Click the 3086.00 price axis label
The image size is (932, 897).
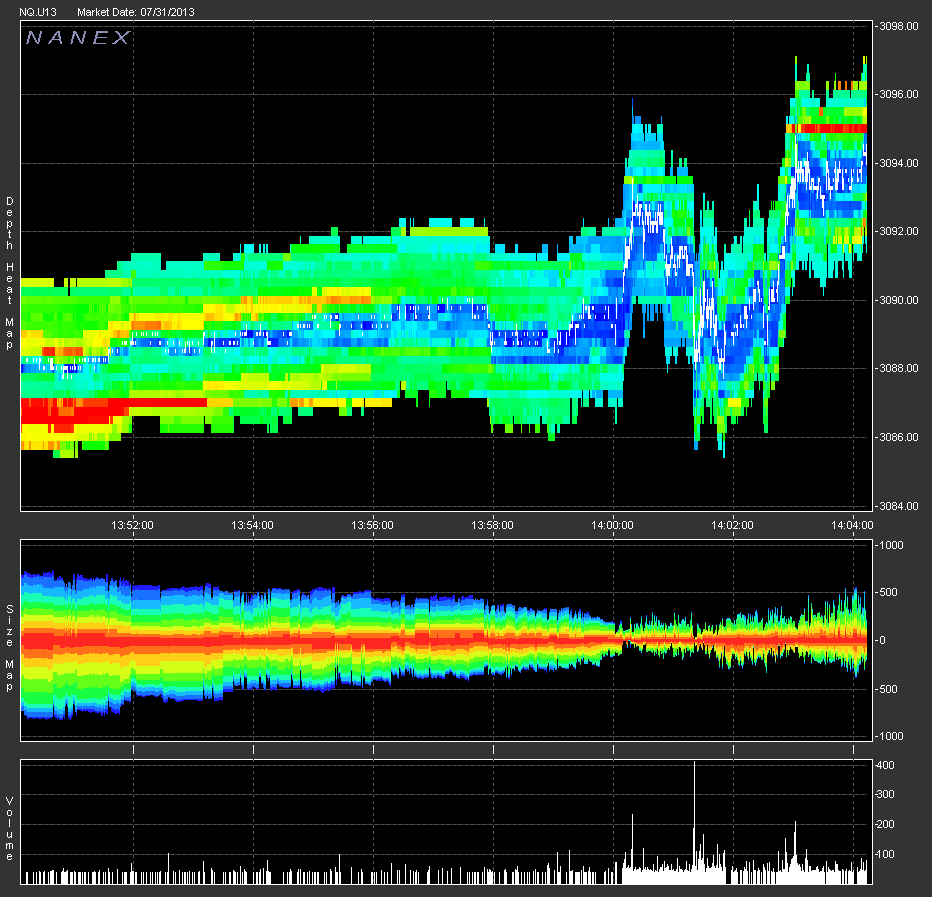tap(899, 438)
